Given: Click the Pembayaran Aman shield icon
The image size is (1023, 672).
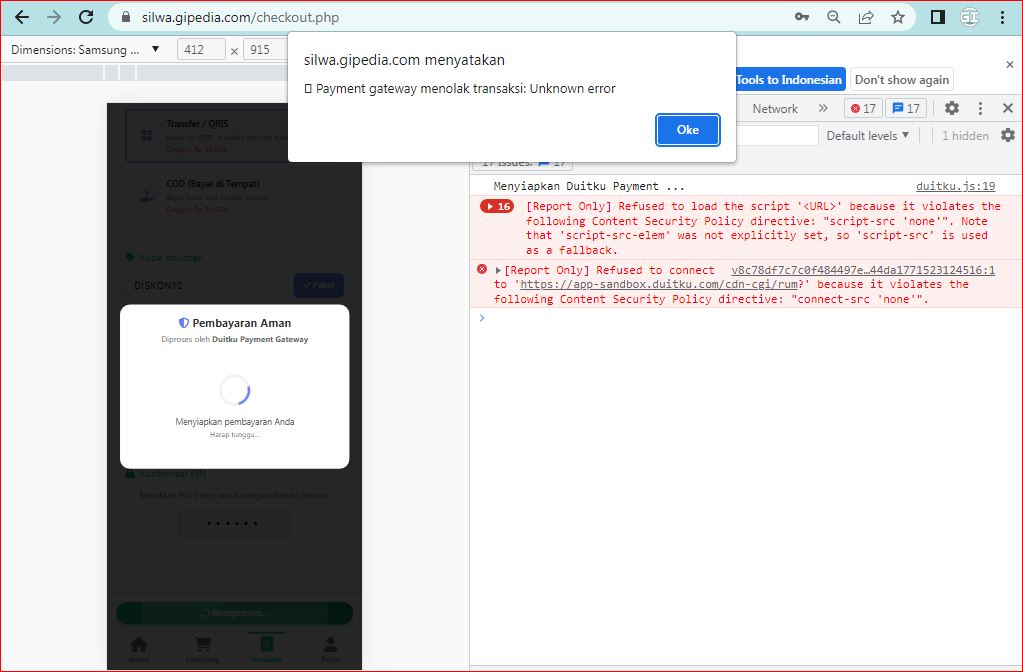Looking at the screenshot, I should click(x=184, y=323).
